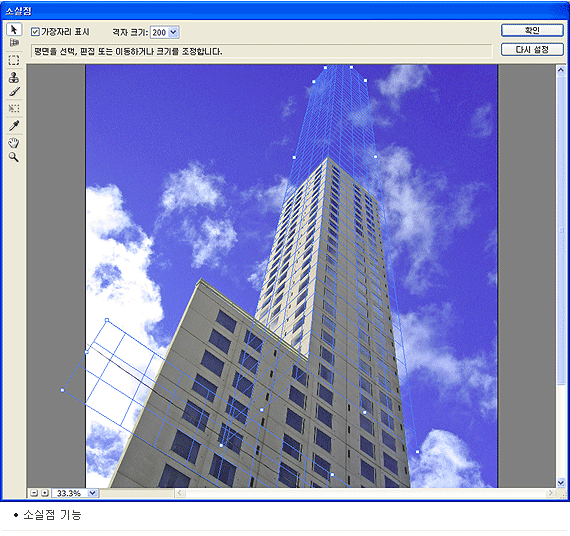The image size is (570, 536).
Task: Click the plane corner handle at tower top
Action: tap(325, 67)
